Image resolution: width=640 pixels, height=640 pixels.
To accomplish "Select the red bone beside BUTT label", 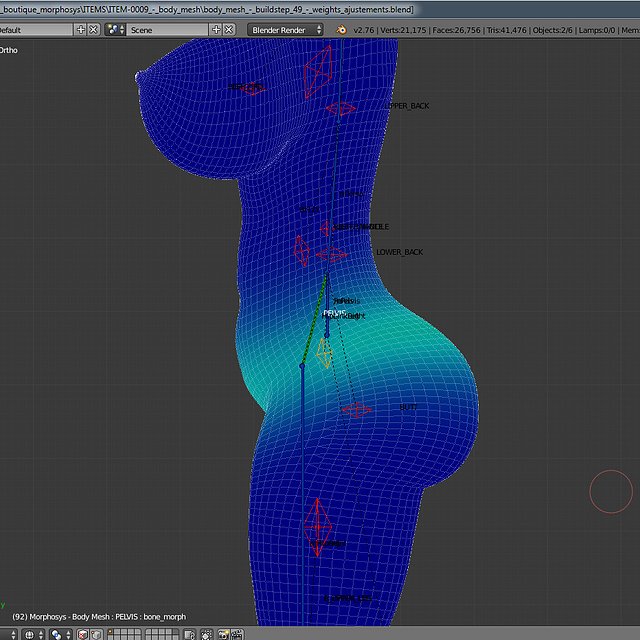I will tap(356, 410).
